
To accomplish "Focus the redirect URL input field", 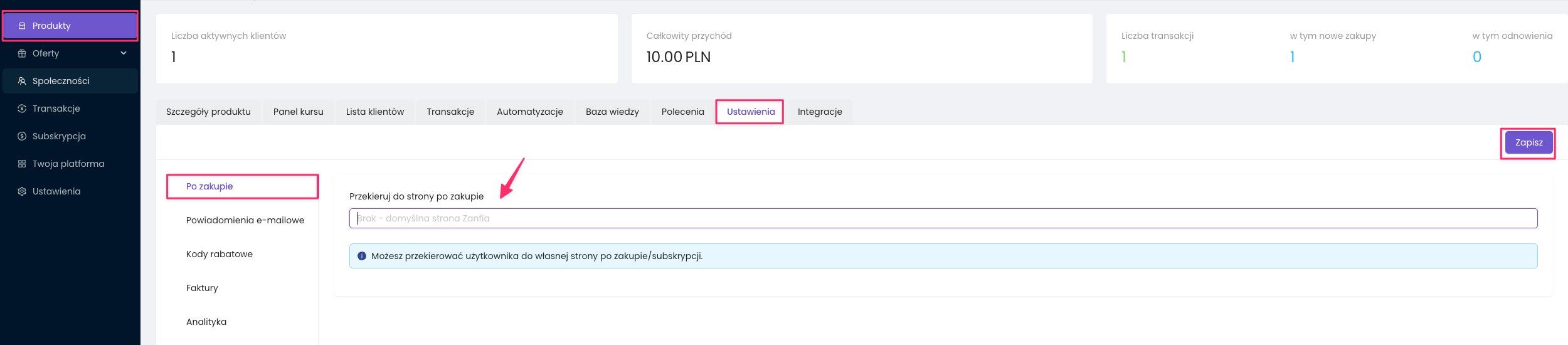I will tap(943, 218).
